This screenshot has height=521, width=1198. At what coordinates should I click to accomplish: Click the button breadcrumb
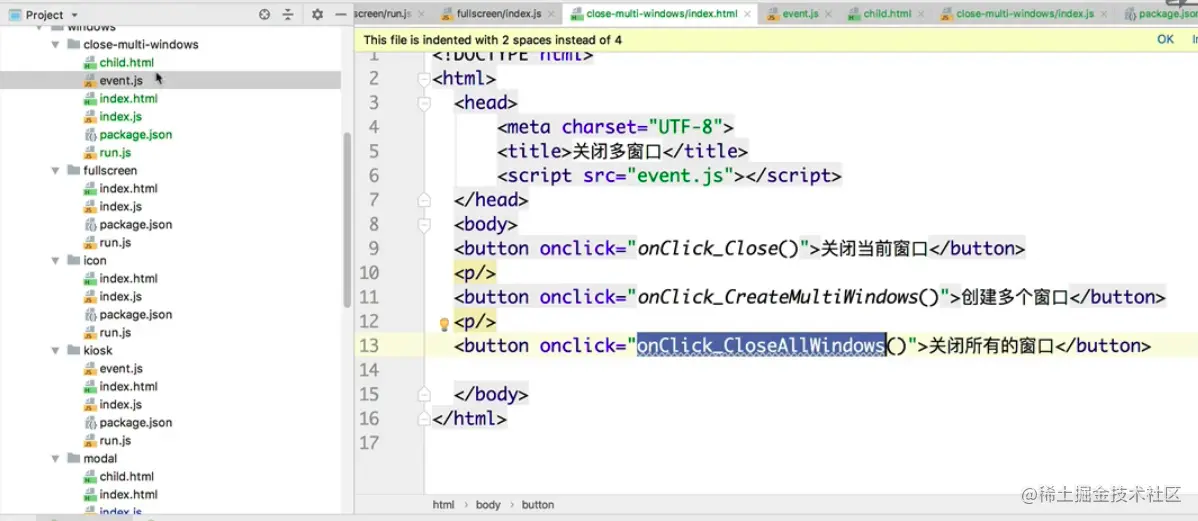[538, 504]
